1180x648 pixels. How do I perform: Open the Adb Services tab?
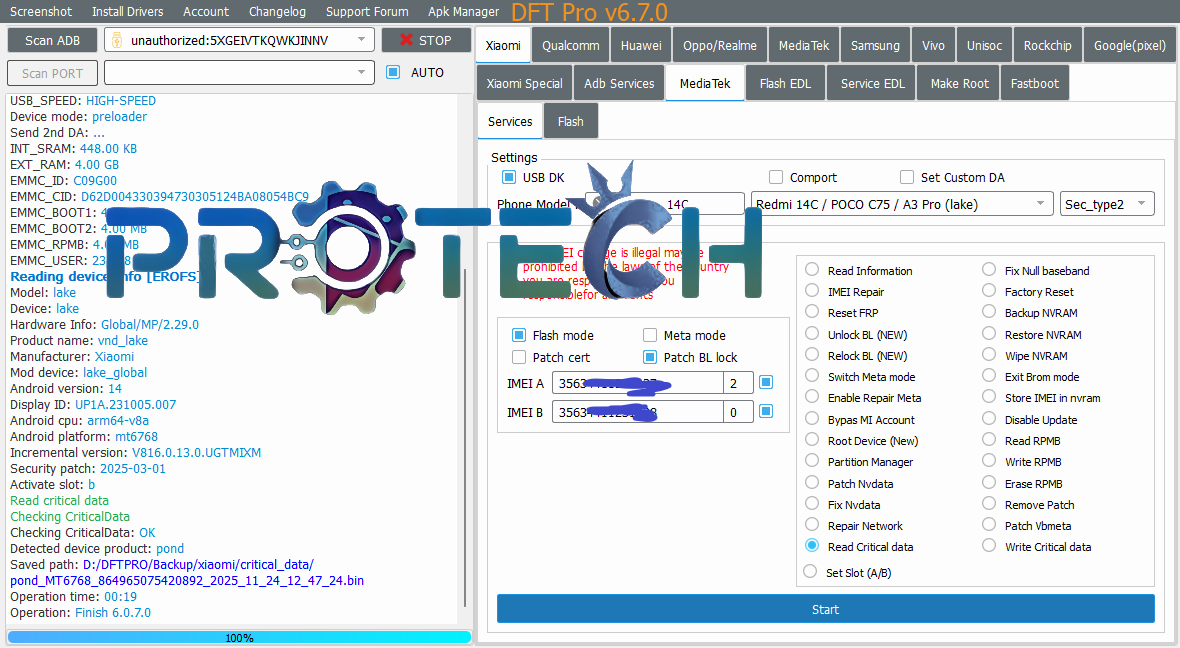[619, 84]
